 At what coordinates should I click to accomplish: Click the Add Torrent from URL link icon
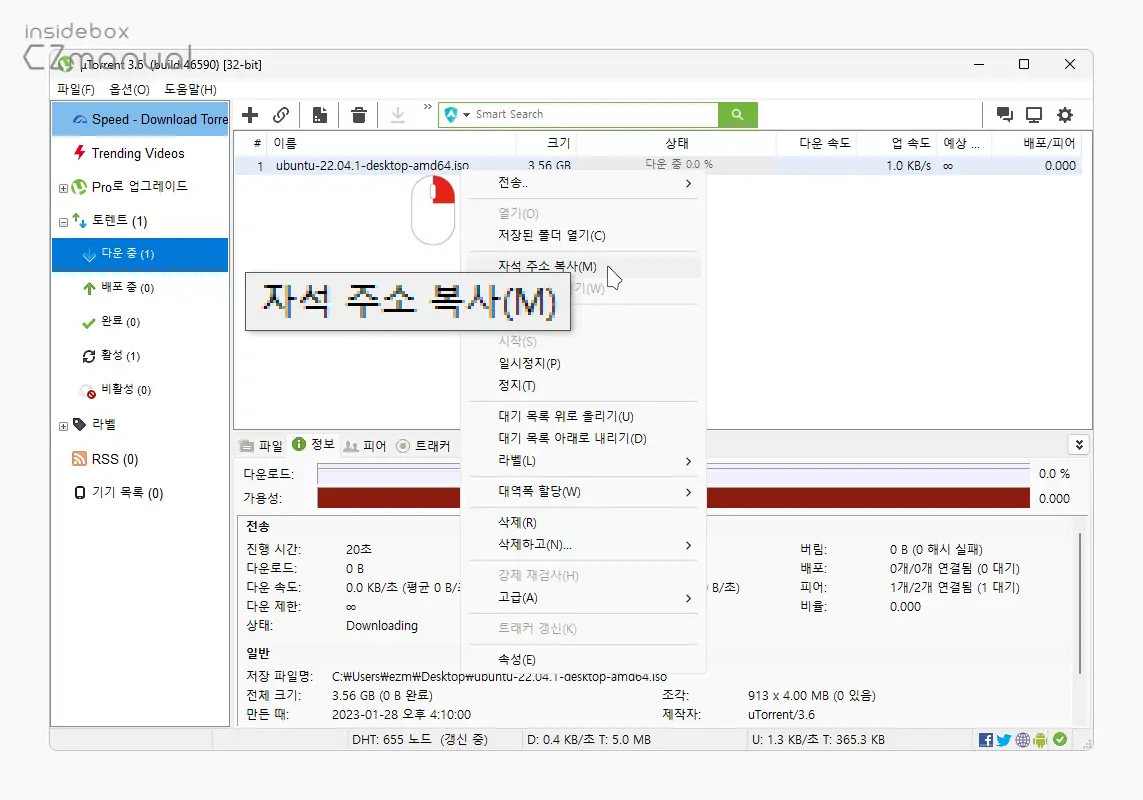[x=281, y=114]
